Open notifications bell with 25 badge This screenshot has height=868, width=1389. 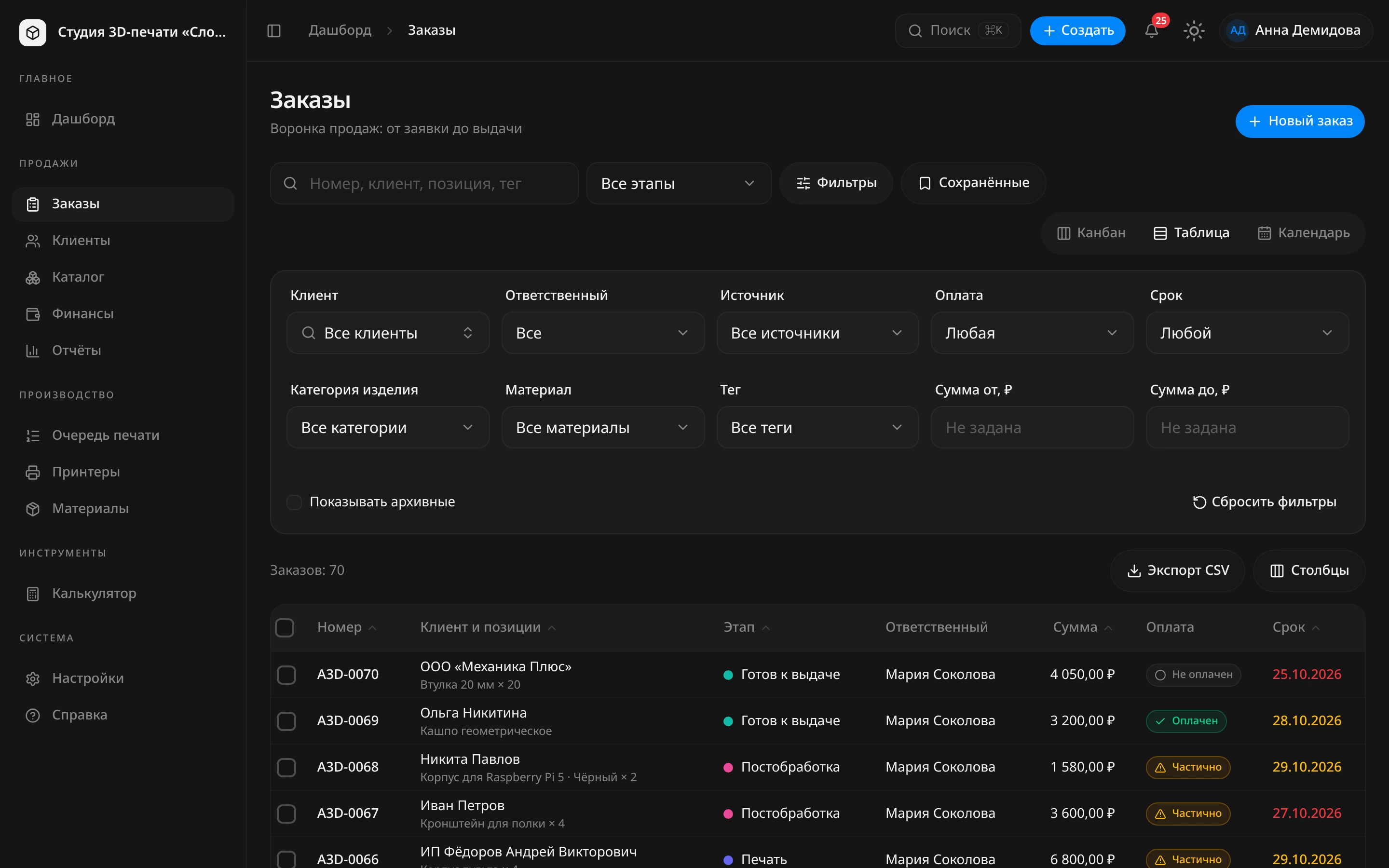coord(1151,30)
